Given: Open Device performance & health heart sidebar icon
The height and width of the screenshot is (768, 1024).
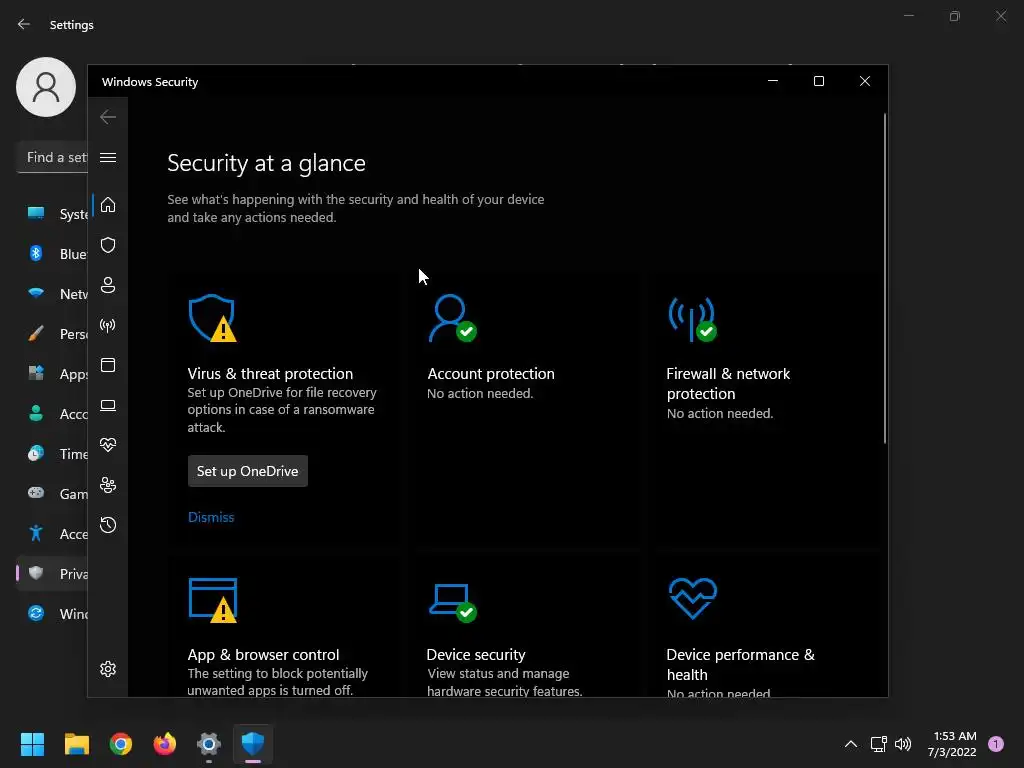Looking at the screenshot, I should 108,445.
